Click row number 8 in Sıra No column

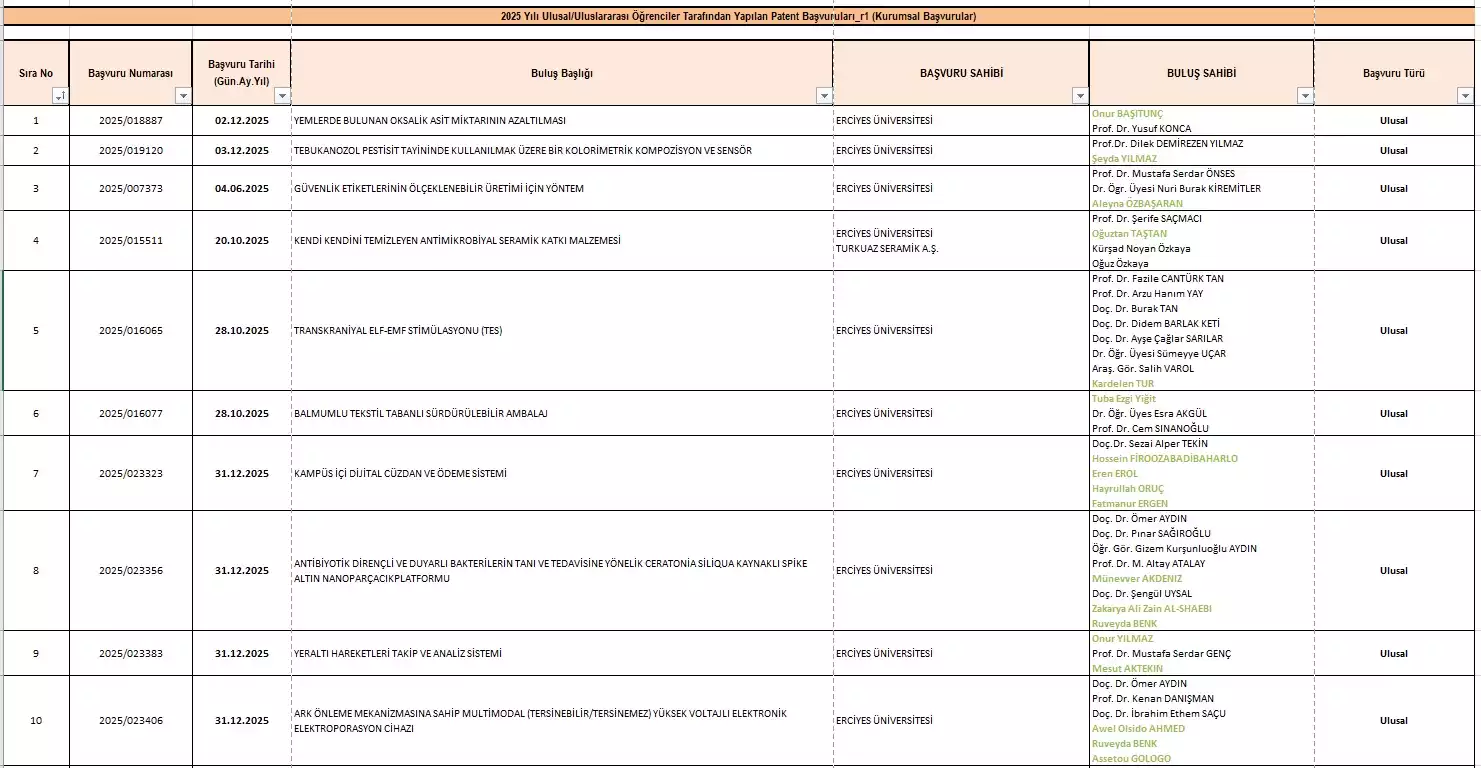[36, 571]
